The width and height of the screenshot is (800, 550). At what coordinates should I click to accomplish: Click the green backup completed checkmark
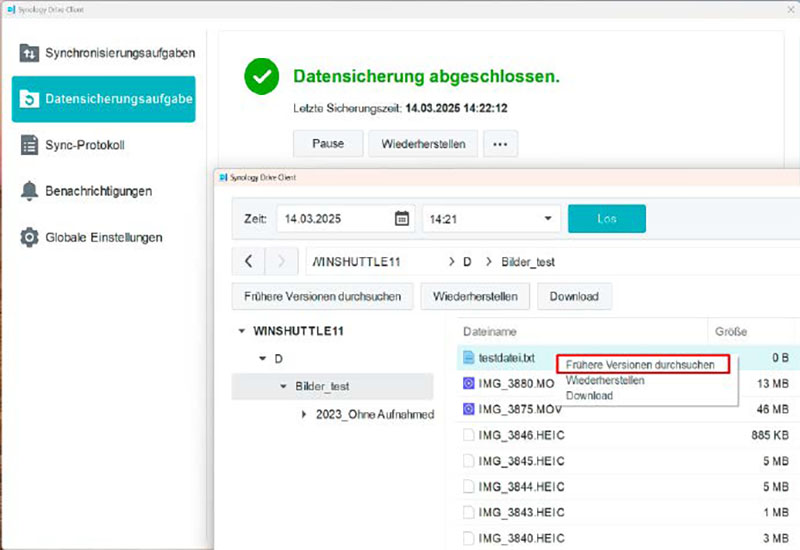point(262,77)
